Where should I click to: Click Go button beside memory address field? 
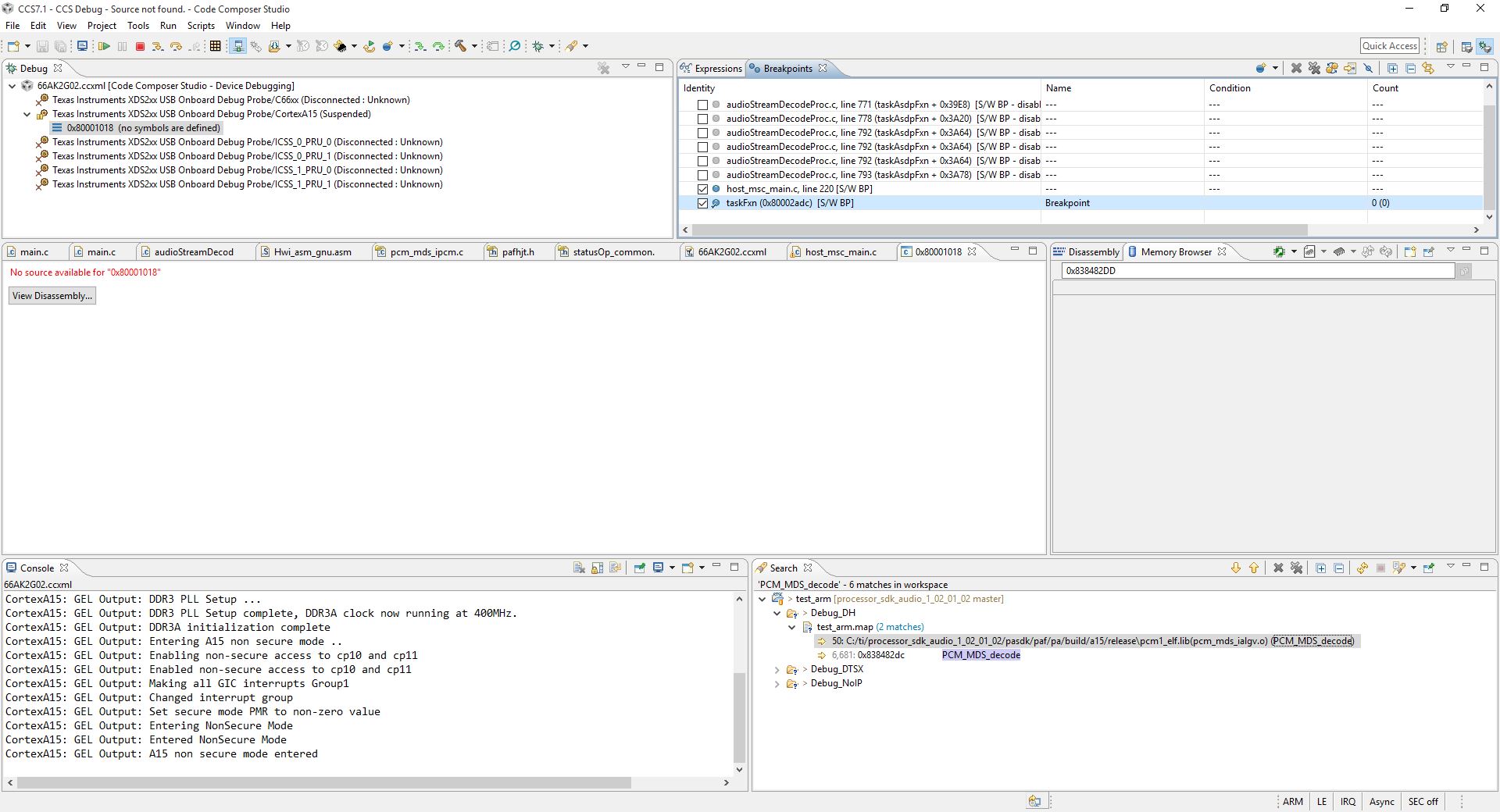tap(1464, 271)
